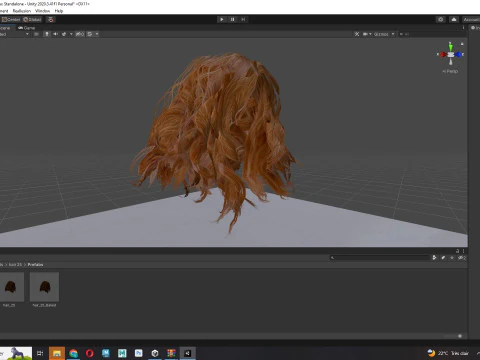
Task: Toggle the 2D view mode button
Action: [x=36, y=34]
